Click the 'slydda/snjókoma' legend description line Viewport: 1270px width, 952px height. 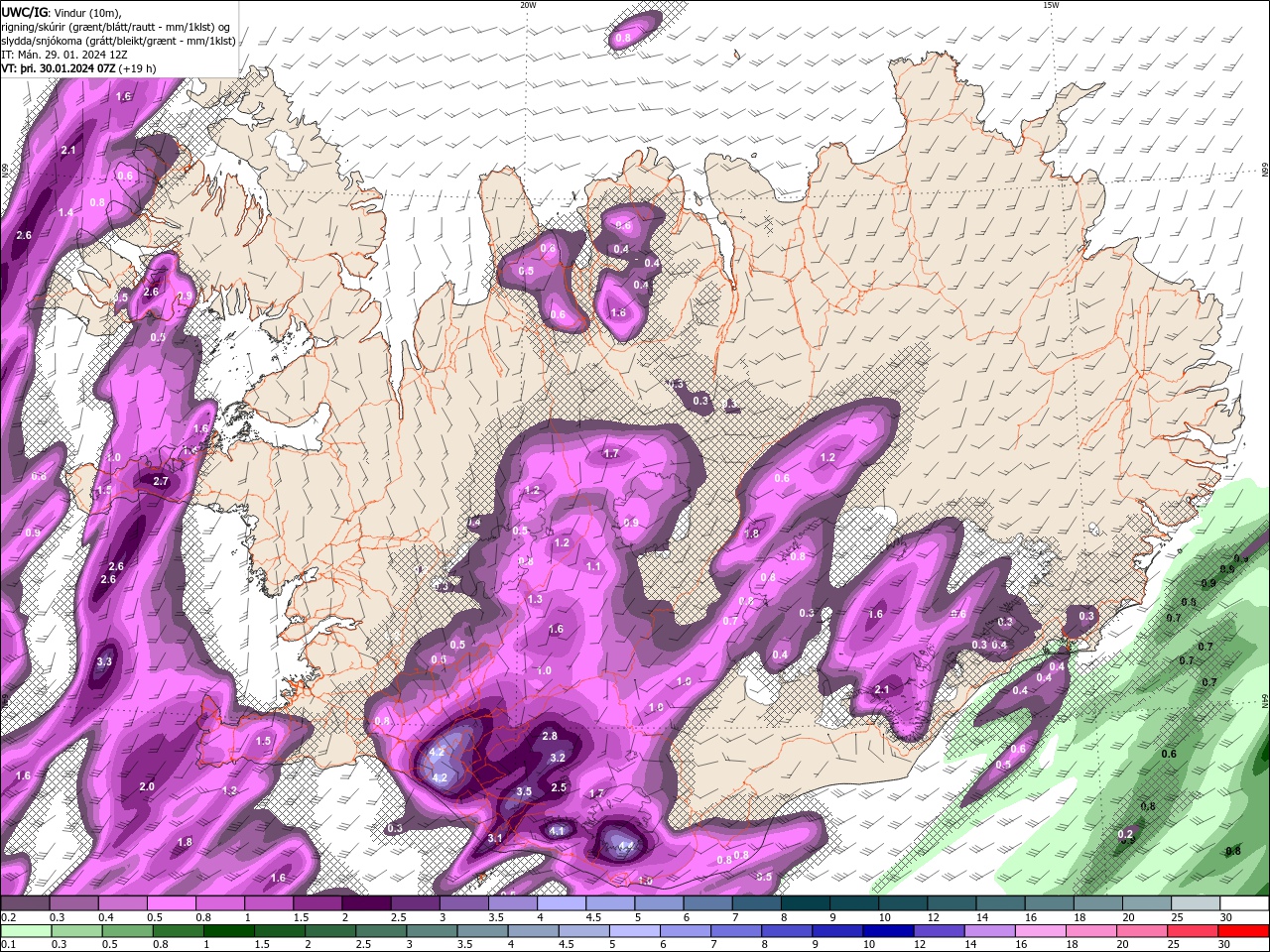click(118, 41)
